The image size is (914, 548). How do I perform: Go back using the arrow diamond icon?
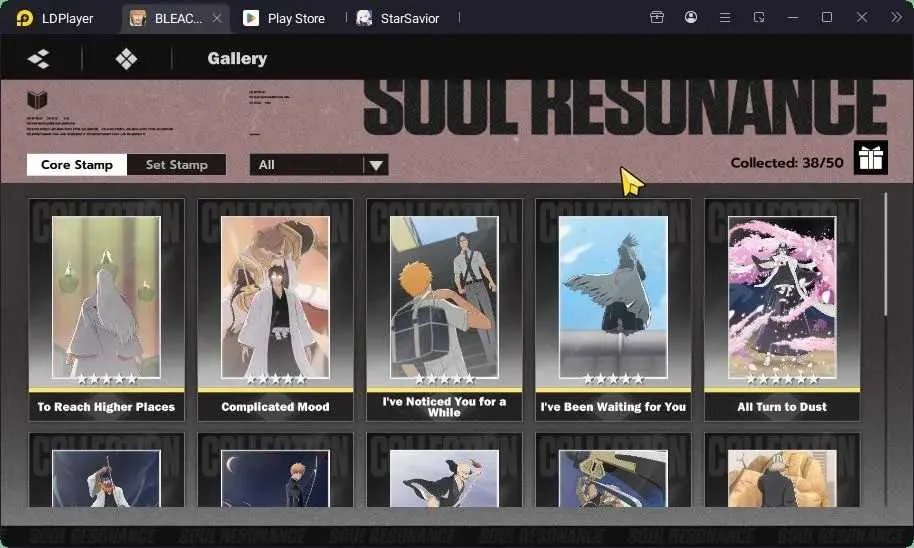point(38,58)
